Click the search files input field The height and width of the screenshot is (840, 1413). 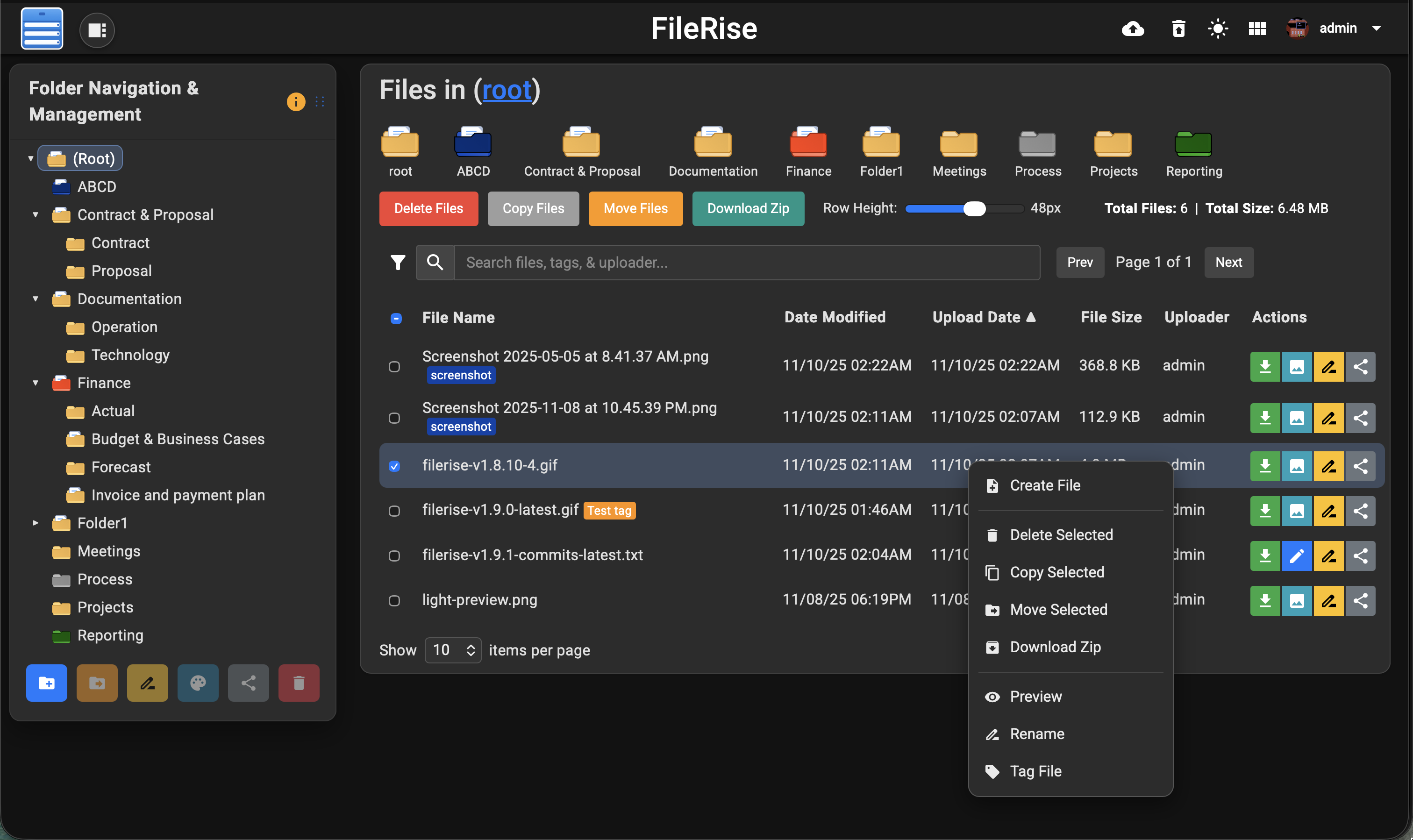(x=746, y=263)
